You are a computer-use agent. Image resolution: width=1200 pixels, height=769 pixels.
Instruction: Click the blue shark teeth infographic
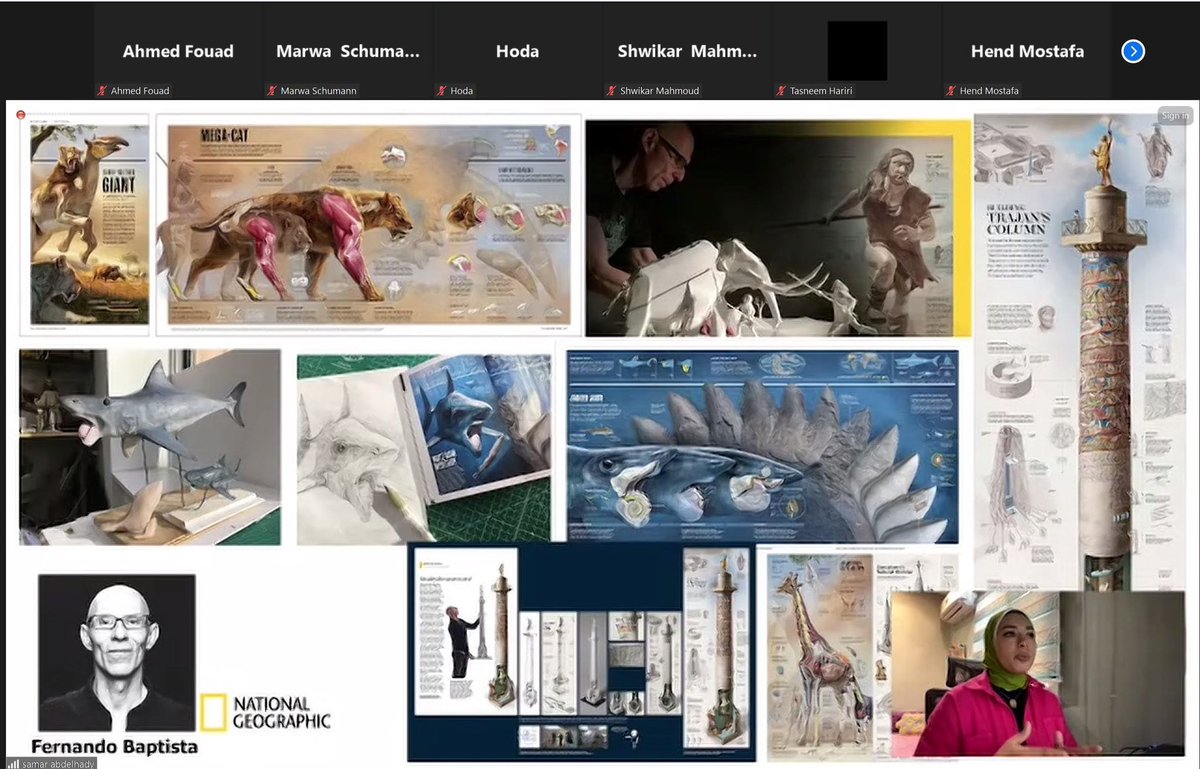[763, 446]
